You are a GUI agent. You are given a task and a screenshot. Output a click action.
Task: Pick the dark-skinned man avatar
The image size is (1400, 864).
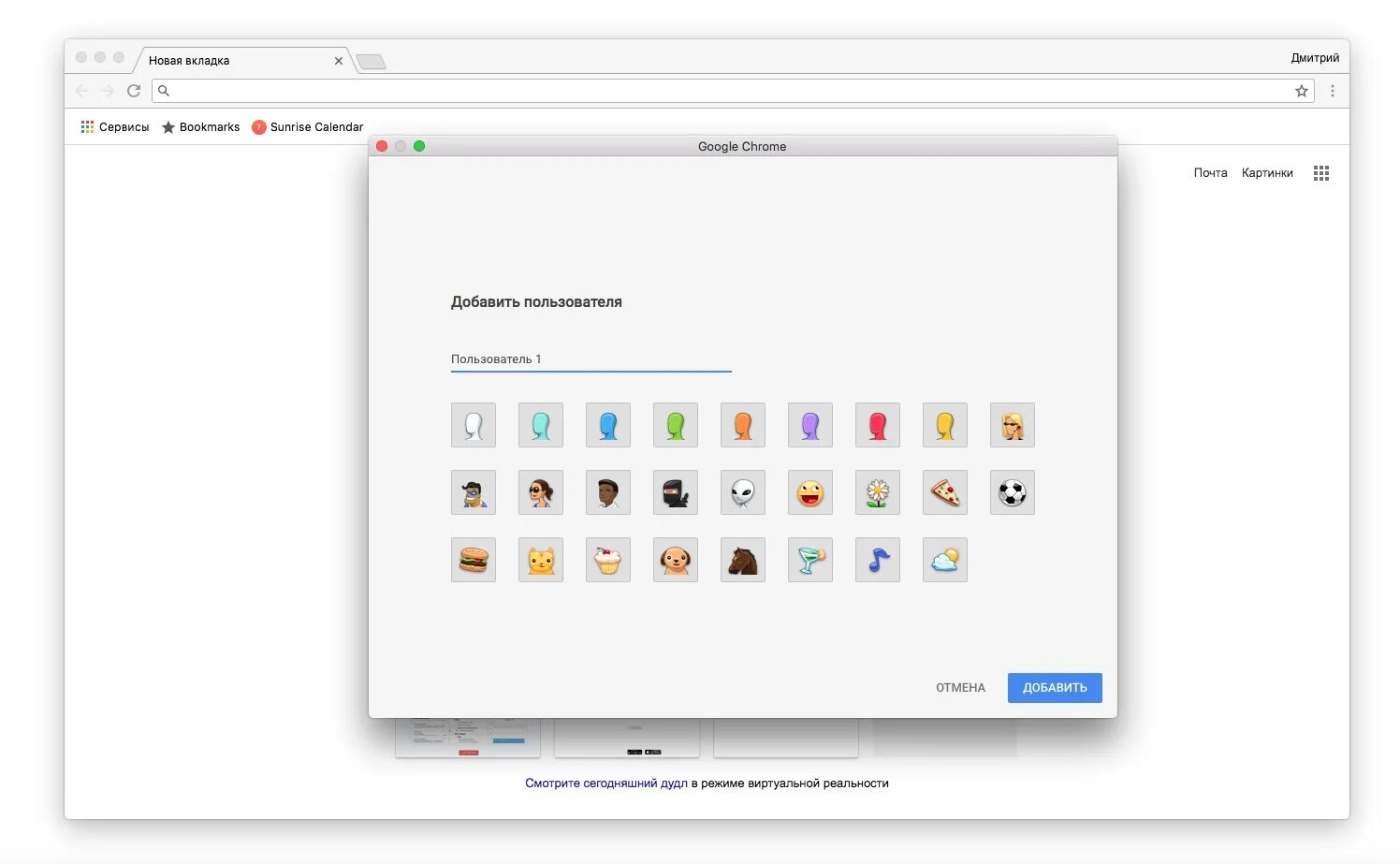coord(608,492)
